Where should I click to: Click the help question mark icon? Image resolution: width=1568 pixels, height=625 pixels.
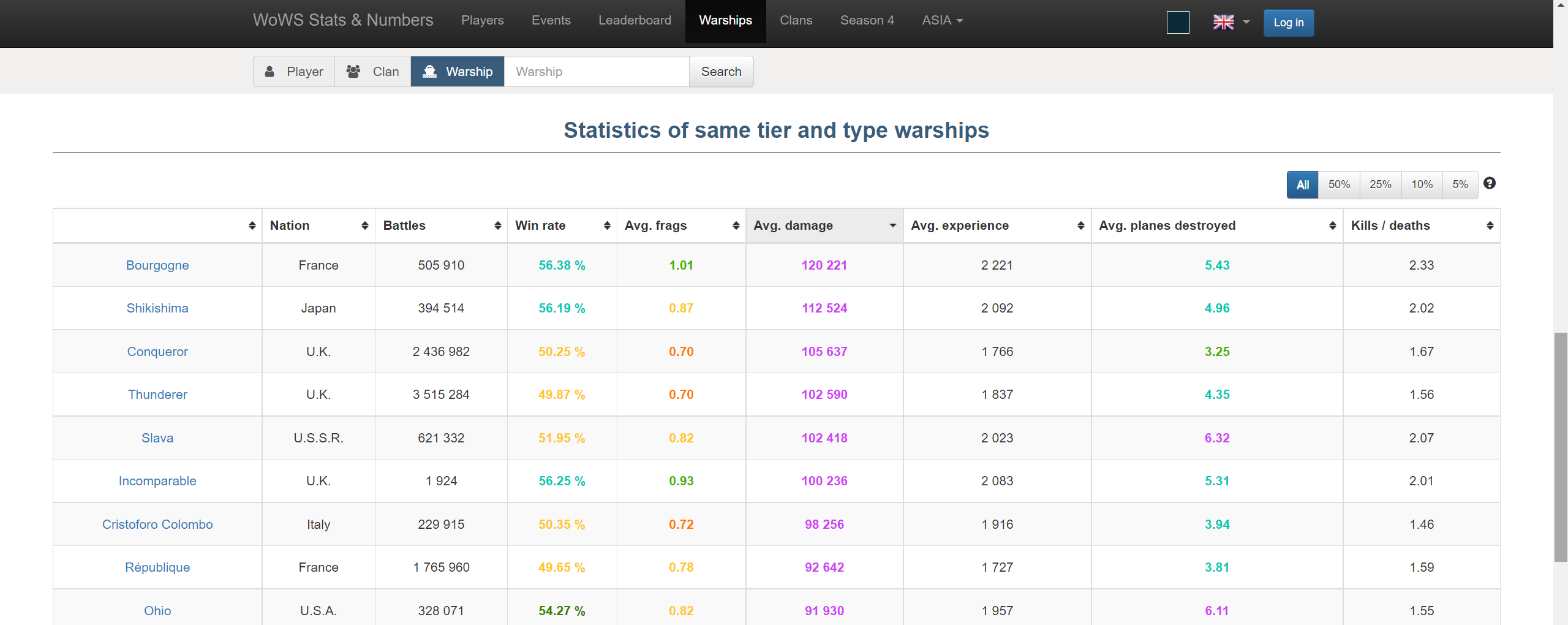coord(1490,183)
